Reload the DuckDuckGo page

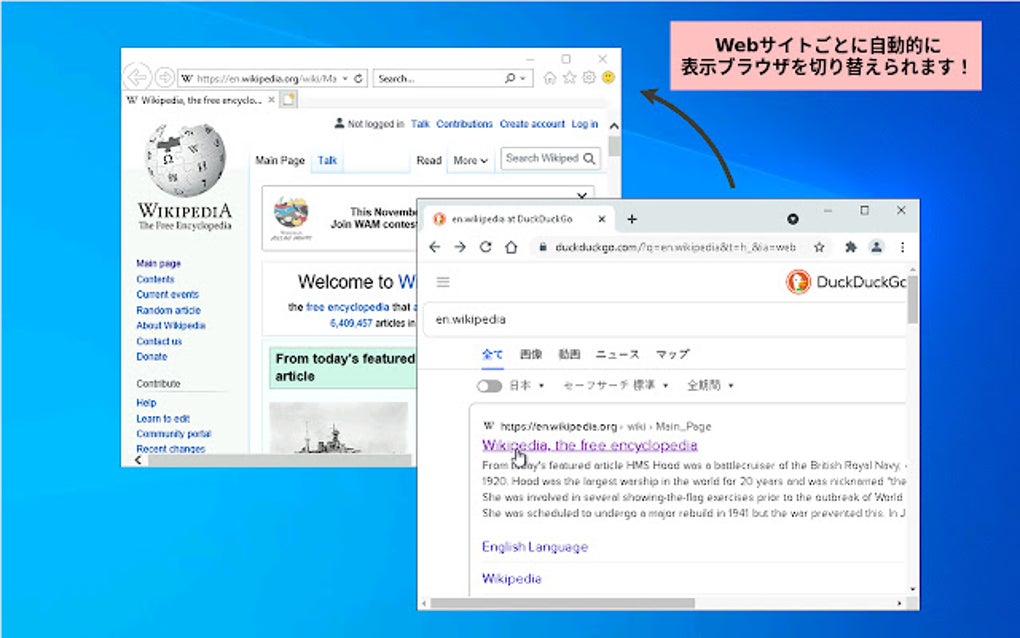pos(485,247)
